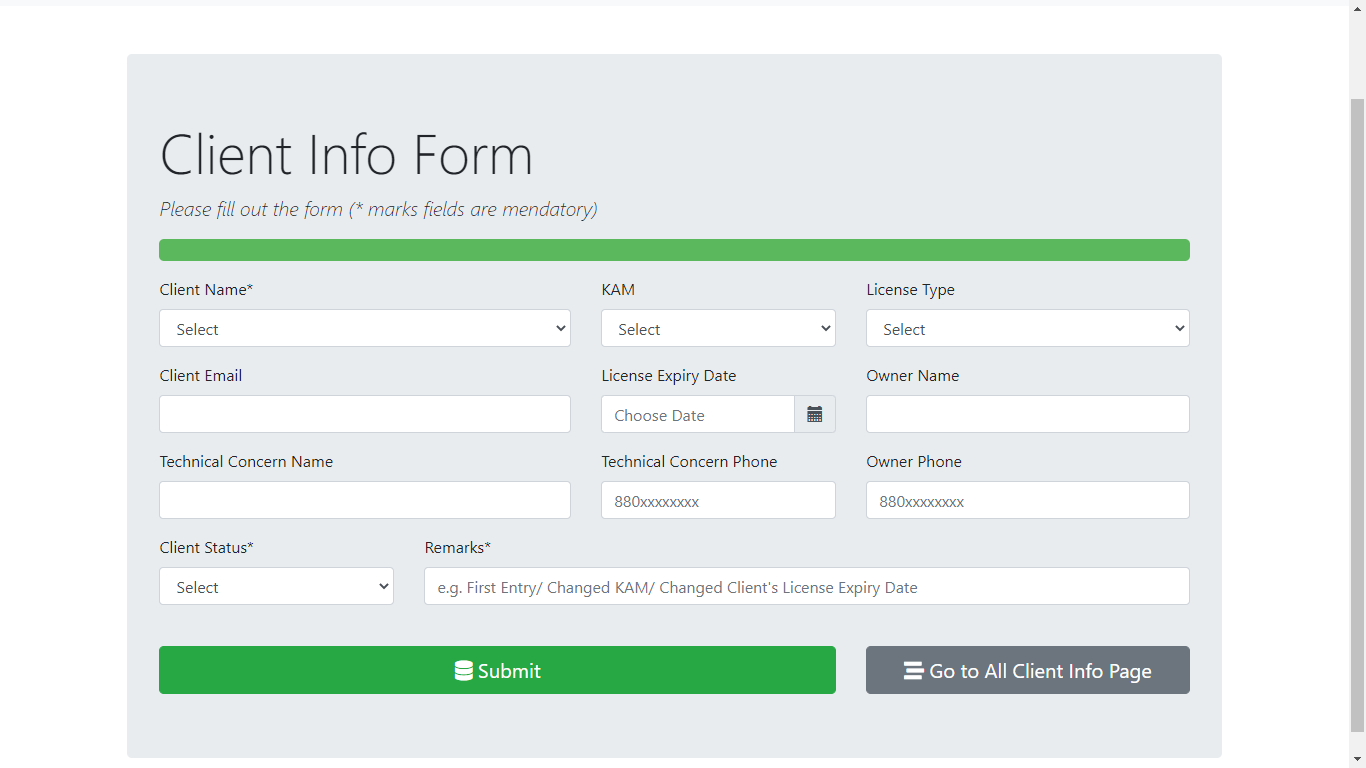Select the Technical Concern Name field
The width and height of the screenshot is (1366, 768).
[365, 500]
